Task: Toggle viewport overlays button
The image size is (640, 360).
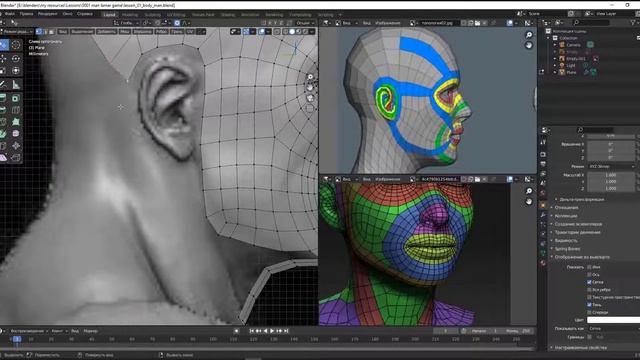Action: point(261,31)
